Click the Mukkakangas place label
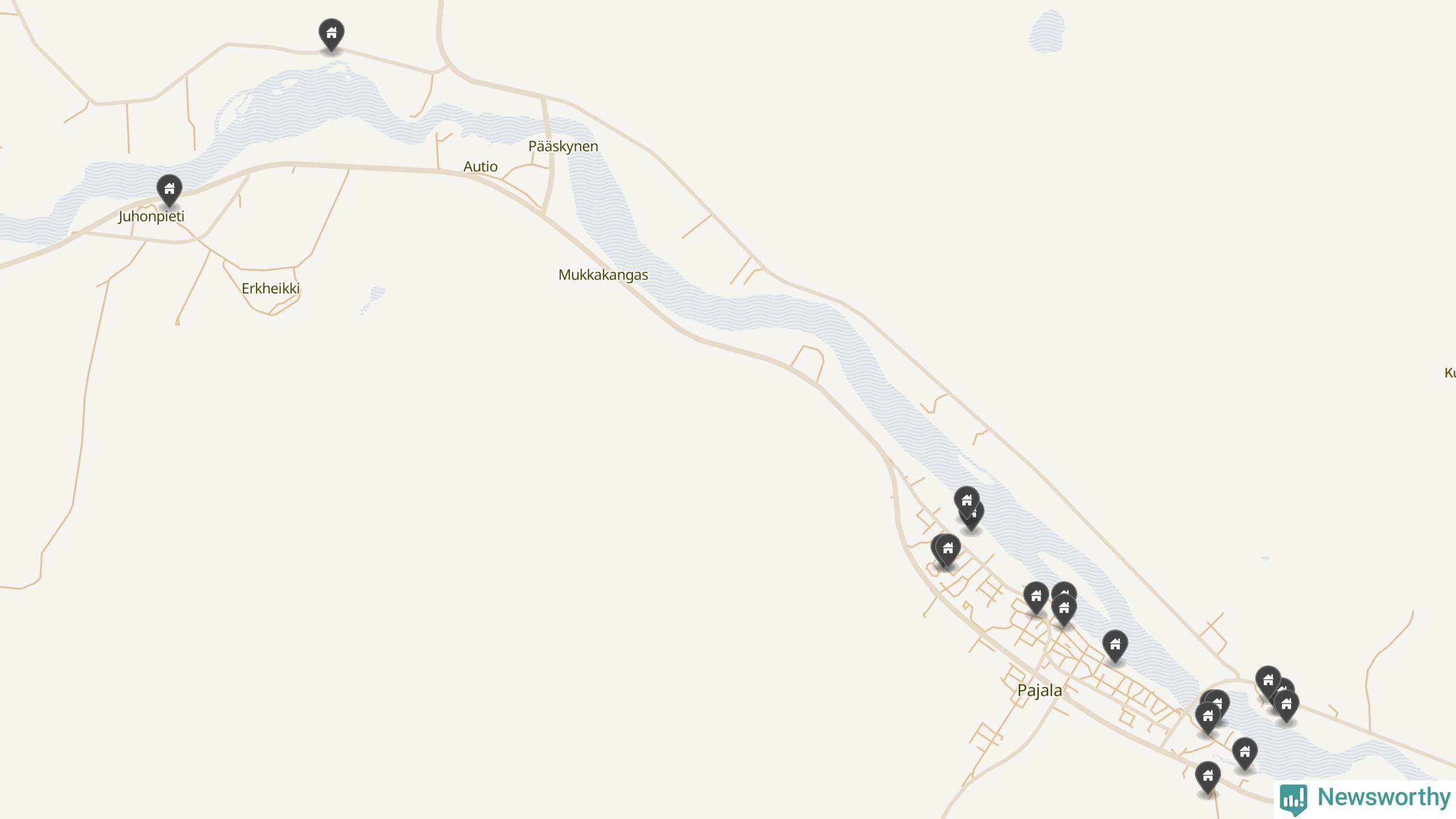 603,275
